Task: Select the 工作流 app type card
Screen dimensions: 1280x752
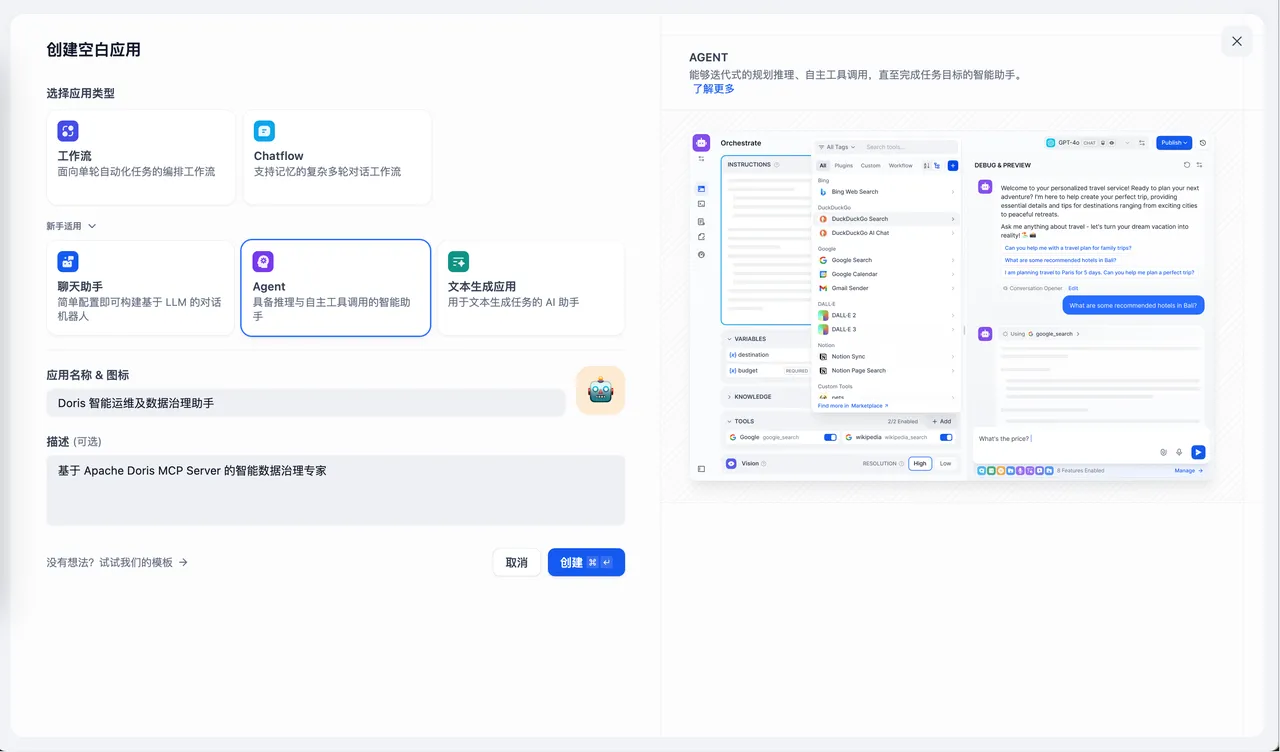Action: pyautogui.click(x=141, y=157)
